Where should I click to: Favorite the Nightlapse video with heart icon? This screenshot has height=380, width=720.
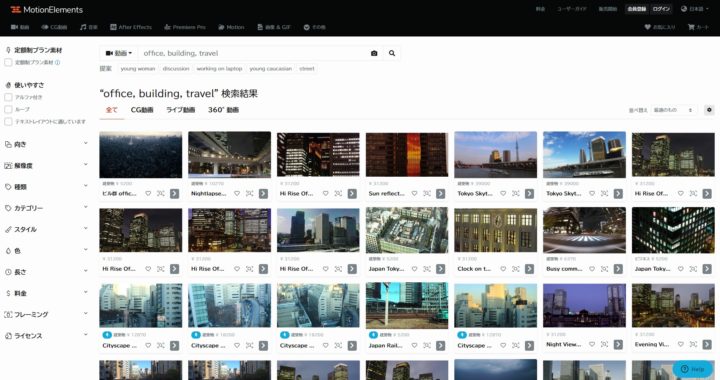(237, 194)
